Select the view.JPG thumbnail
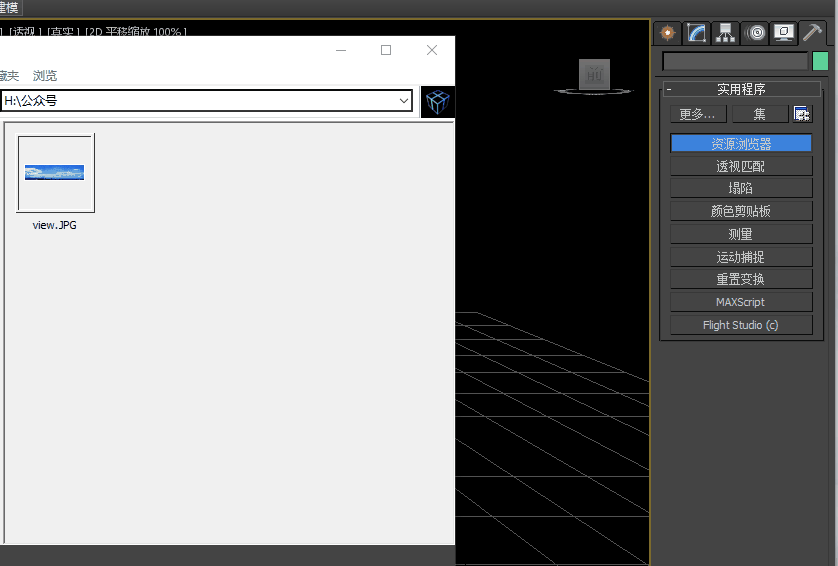838x566 pixels. tap(56, 173)
